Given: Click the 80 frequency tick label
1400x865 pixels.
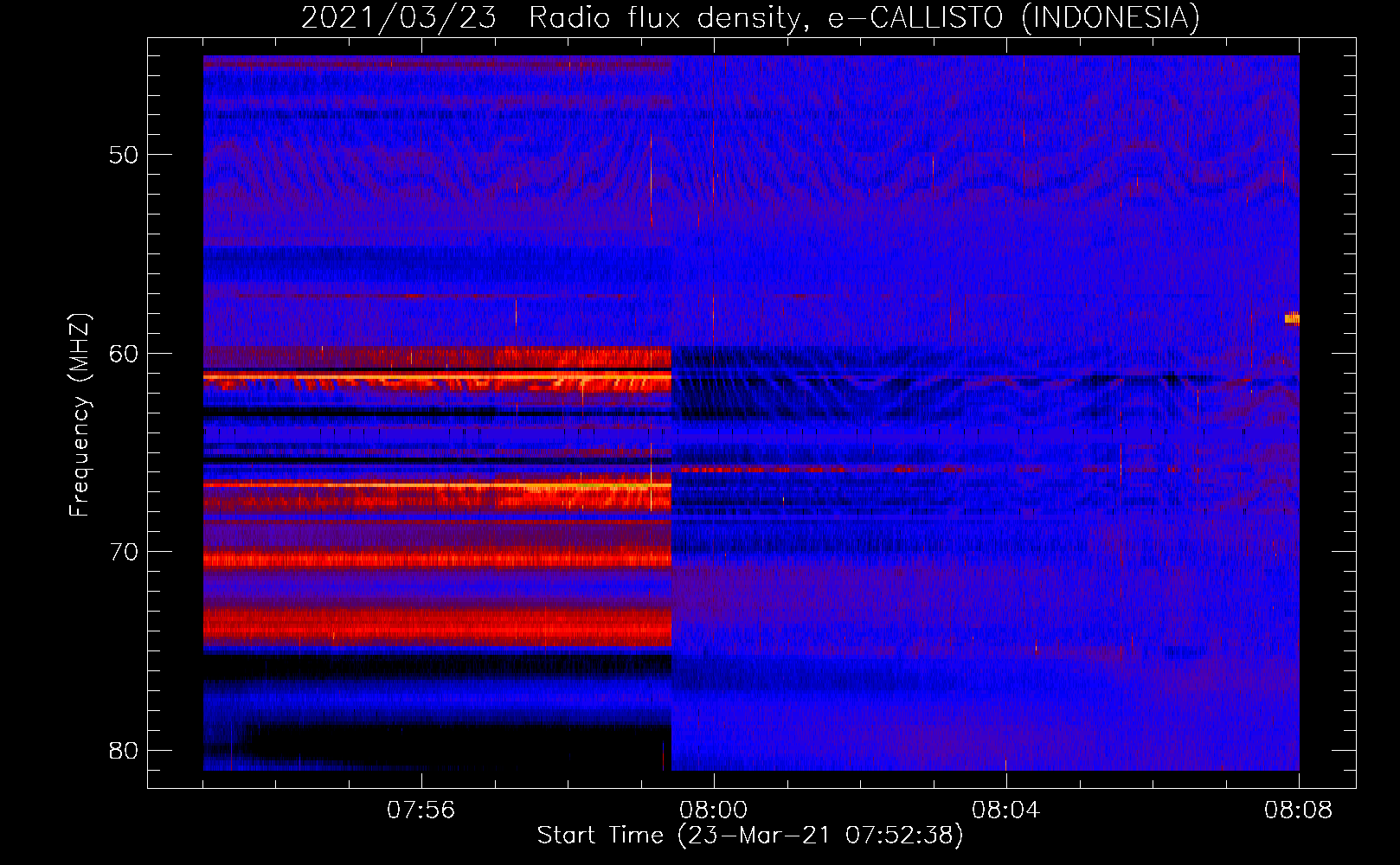Looking at the screenshot, I should pyautogui.click(x=124, y=750).
